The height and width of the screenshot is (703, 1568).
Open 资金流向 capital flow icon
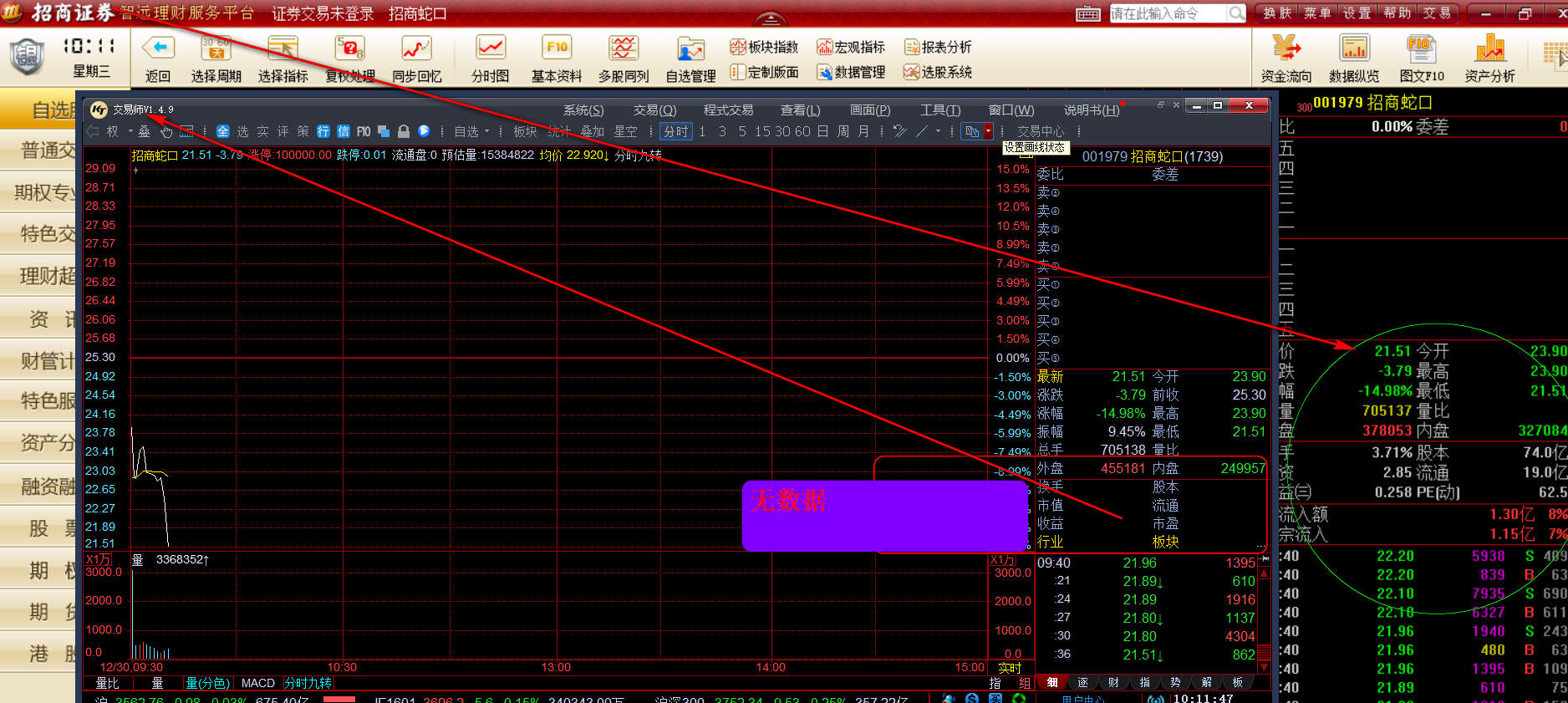[1285, 48]
